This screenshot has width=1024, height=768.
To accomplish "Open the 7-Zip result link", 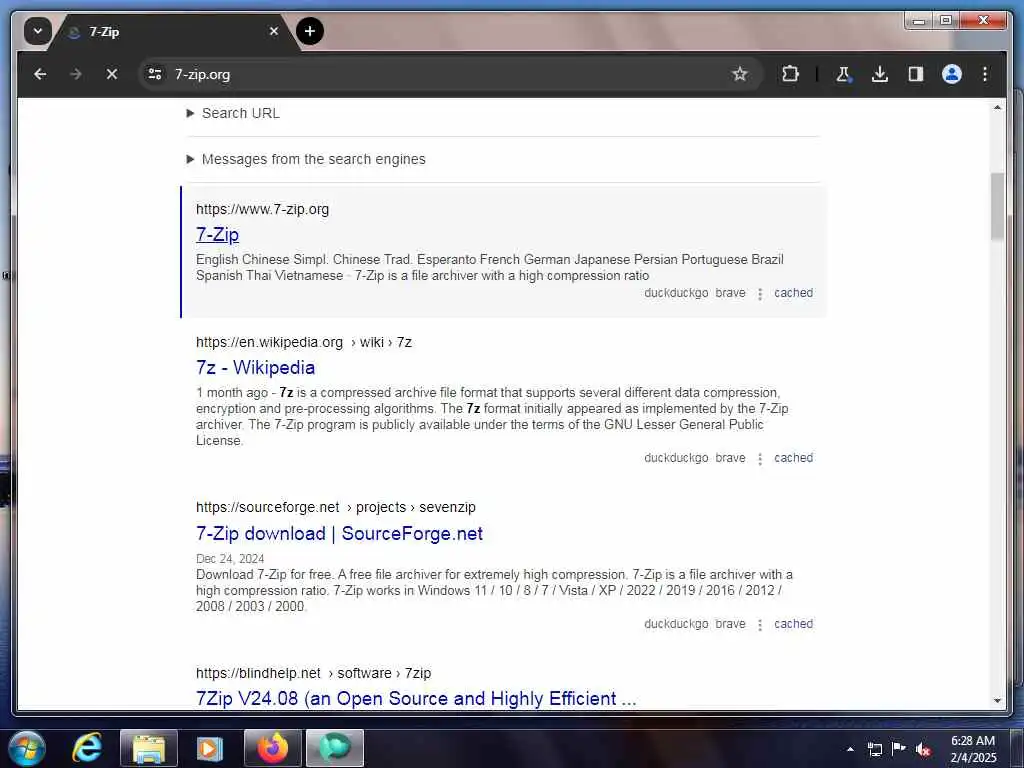I will (x=217, y=234).
